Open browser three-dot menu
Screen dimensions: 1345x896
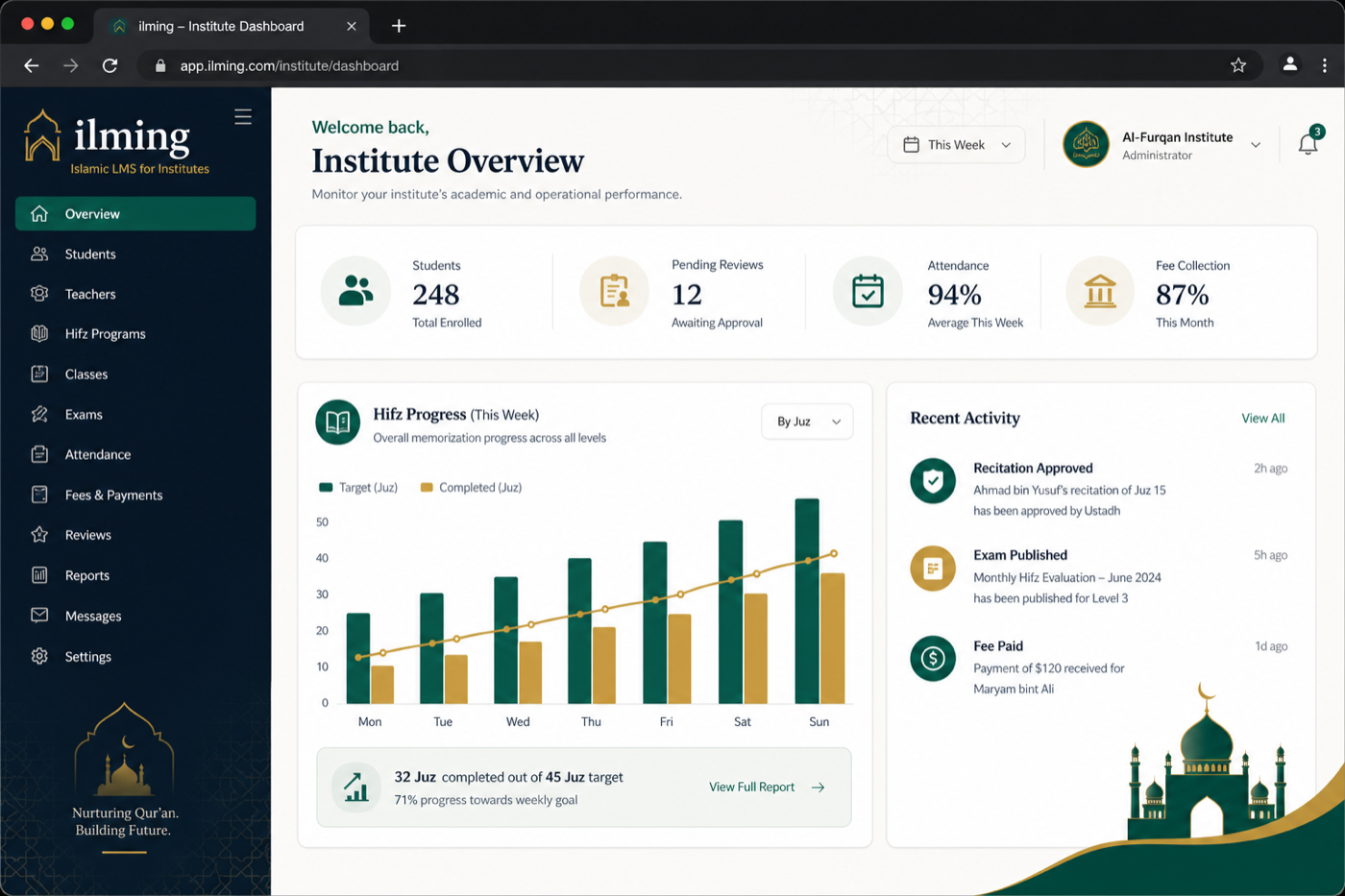click(x=1325, y=65)
